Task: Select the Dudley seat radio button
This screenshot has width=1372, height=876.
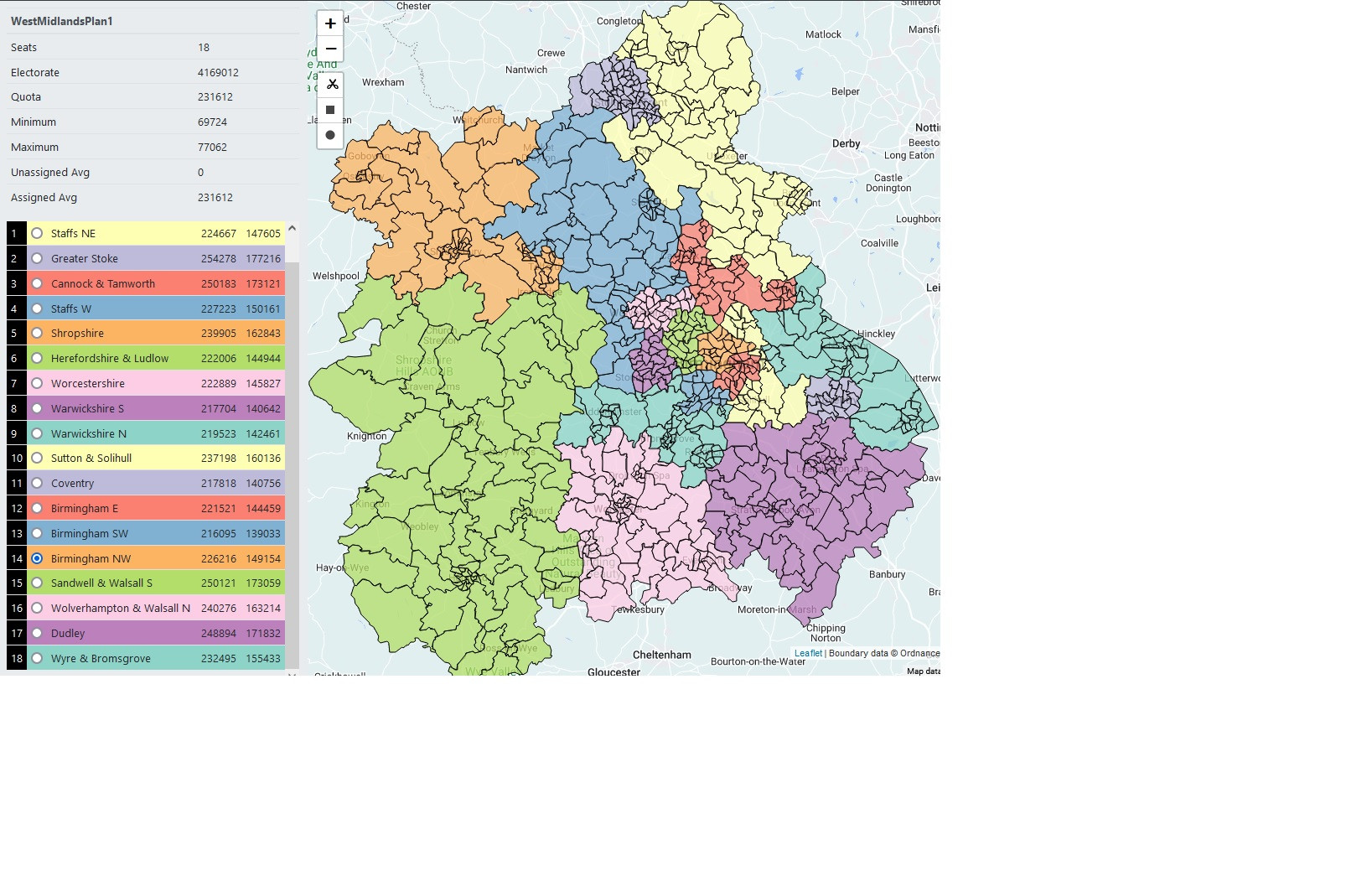Action: (37, 633)
